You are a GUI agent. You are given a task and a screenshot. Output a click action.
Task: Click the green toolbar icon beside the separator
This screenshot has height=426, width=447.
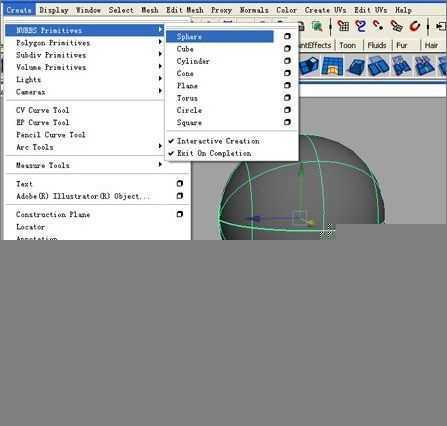(x=317, y=26)
